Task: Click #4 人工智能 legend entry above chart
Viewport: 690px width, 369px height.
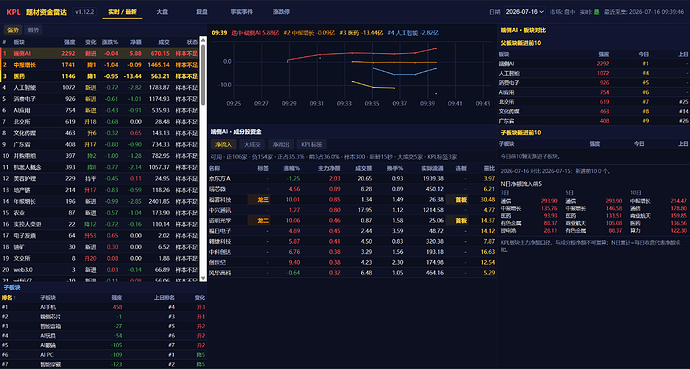Action: tap(413, 33)
